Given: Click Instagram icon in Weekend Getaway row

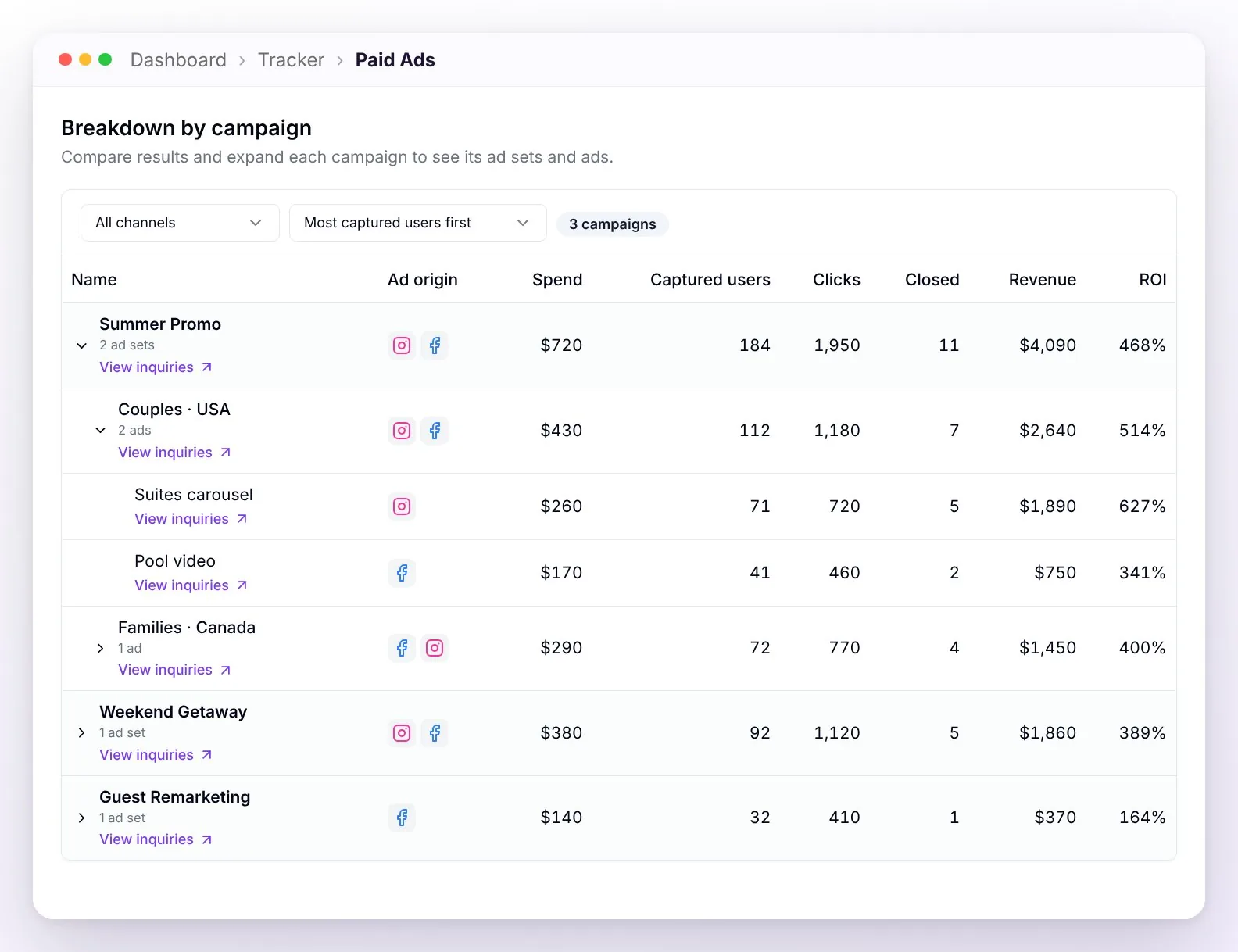Looking at the screenshot, I should tap(402, 733).
